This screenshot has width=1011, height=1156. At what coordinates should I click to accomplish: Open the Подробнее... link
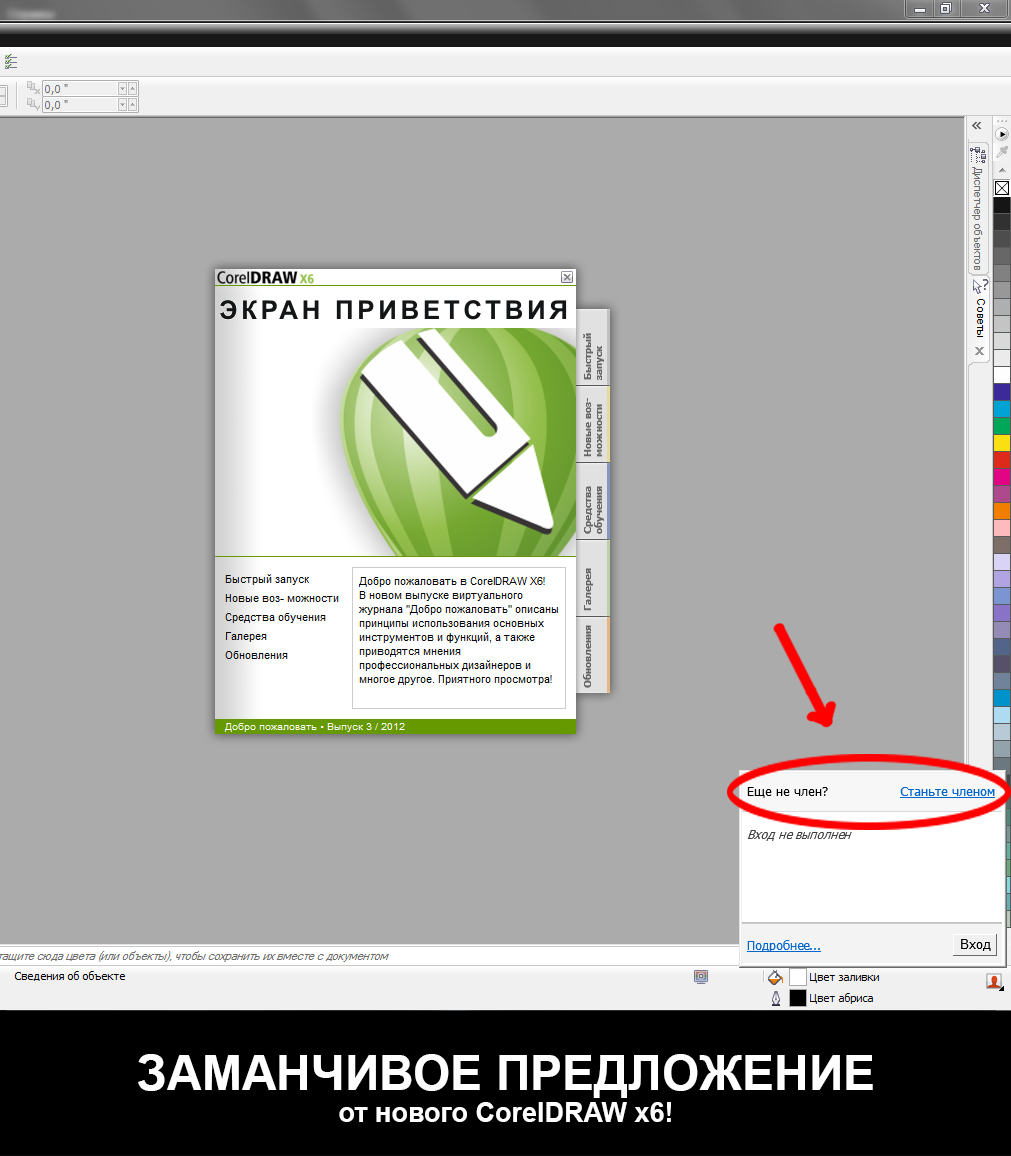click(783, 946)
